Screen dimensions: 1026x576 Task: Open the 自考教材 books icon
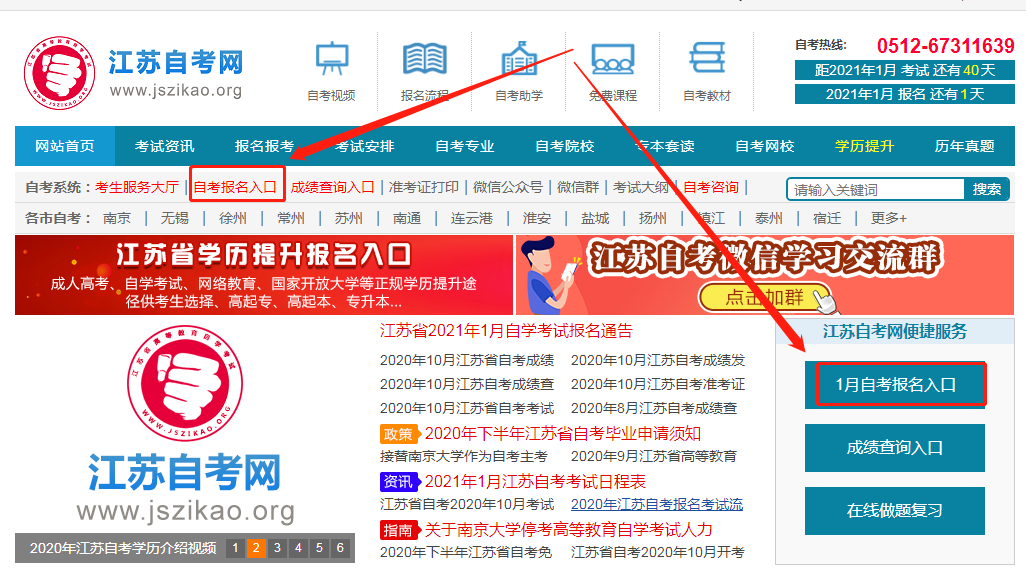707,58
